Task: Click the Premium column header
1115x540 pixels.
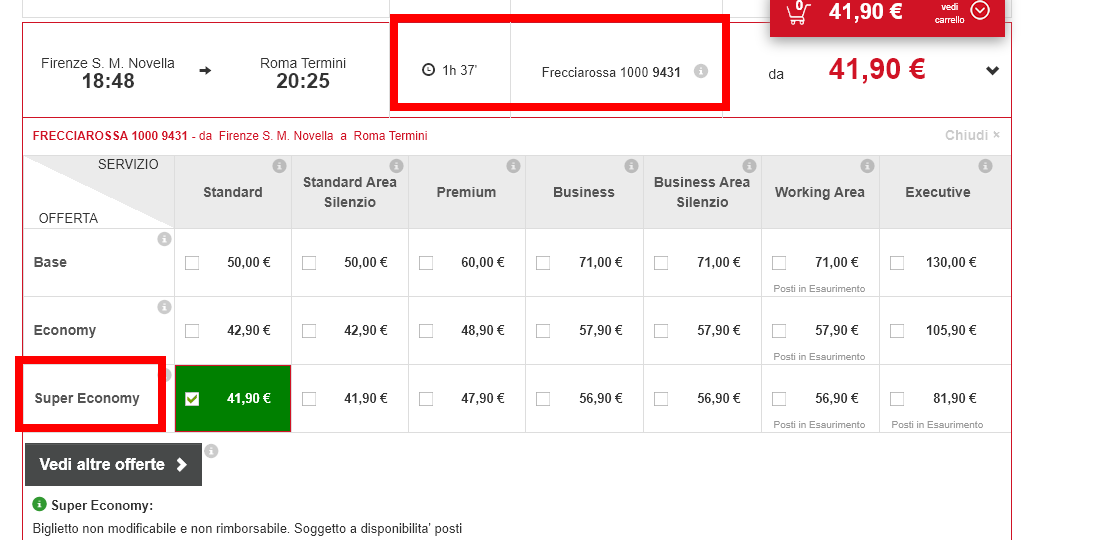Action: click(466, 192)
